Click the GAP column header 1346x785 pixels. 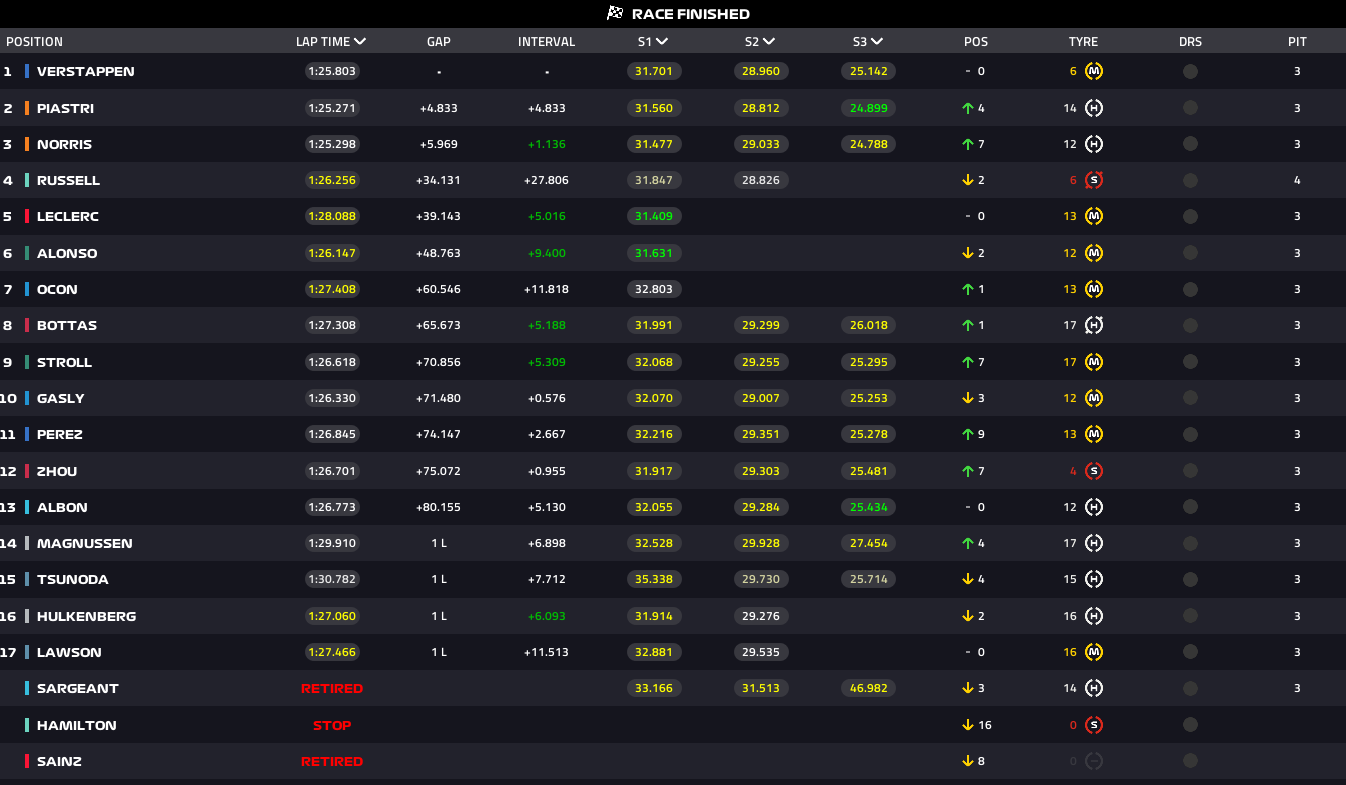pyautogui.click(x=439, y=42)
